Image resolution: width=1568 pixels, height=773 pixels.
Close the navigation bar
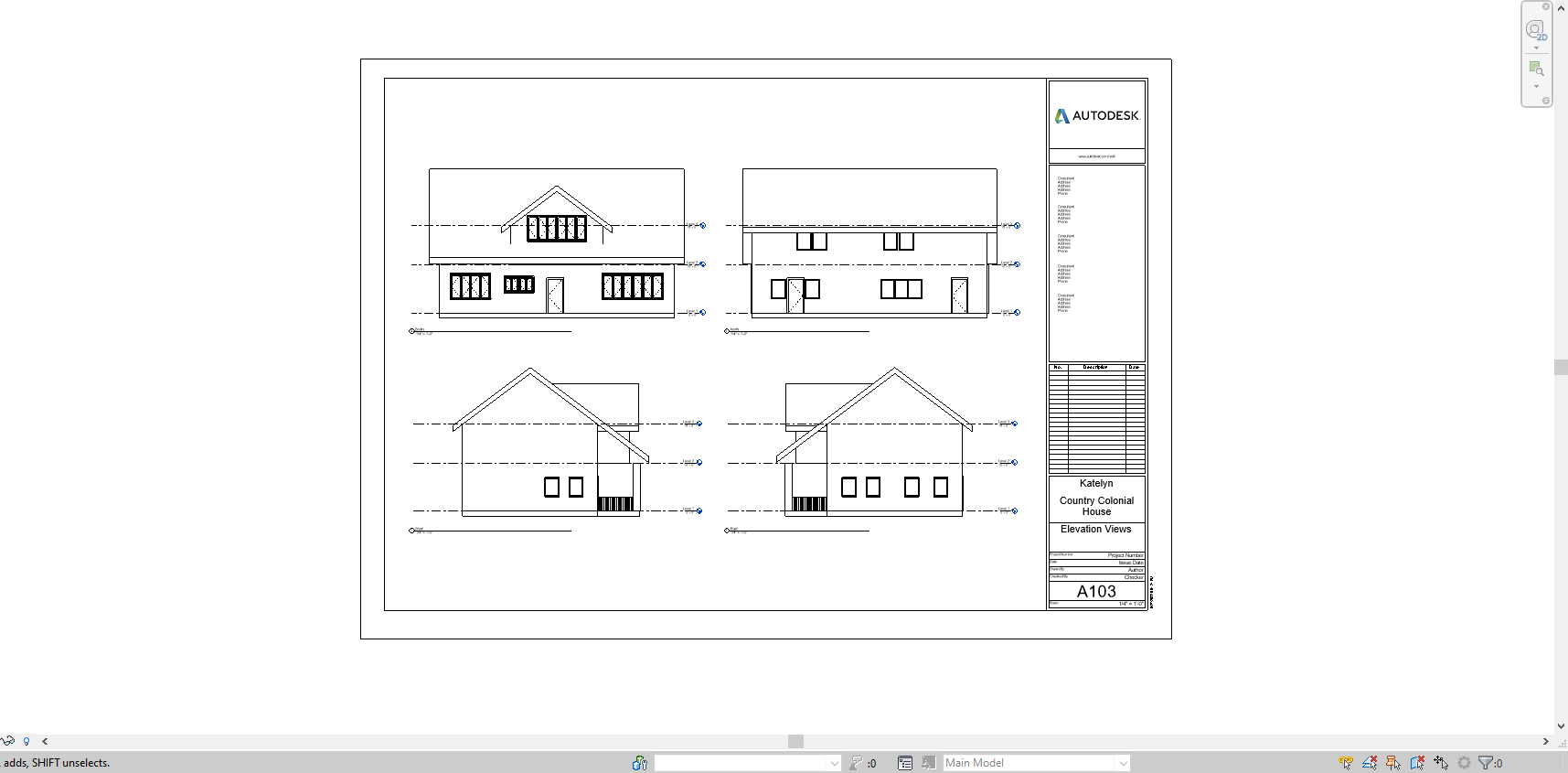coord(1546,6)
